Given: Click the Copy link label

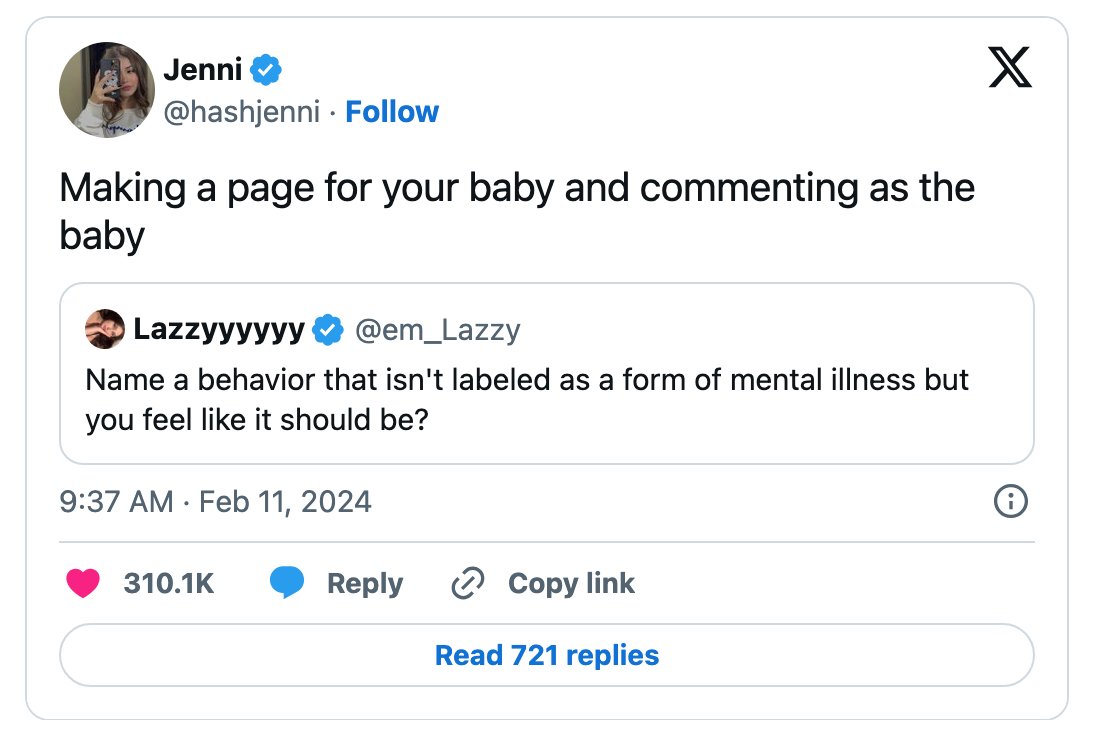Looking at the screenshot, I should pos(571,583).
